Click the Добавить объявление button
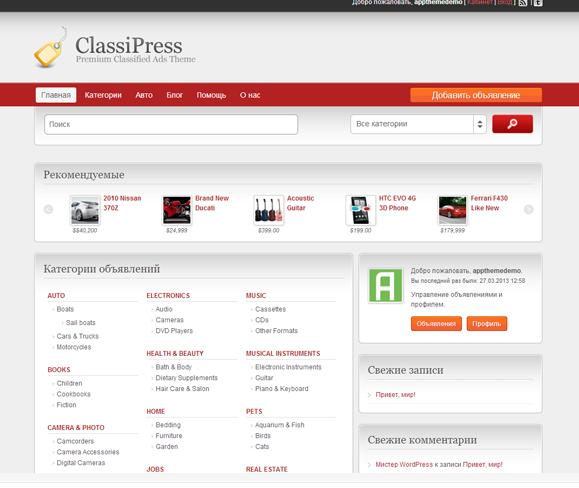 (x=476, y=95)
